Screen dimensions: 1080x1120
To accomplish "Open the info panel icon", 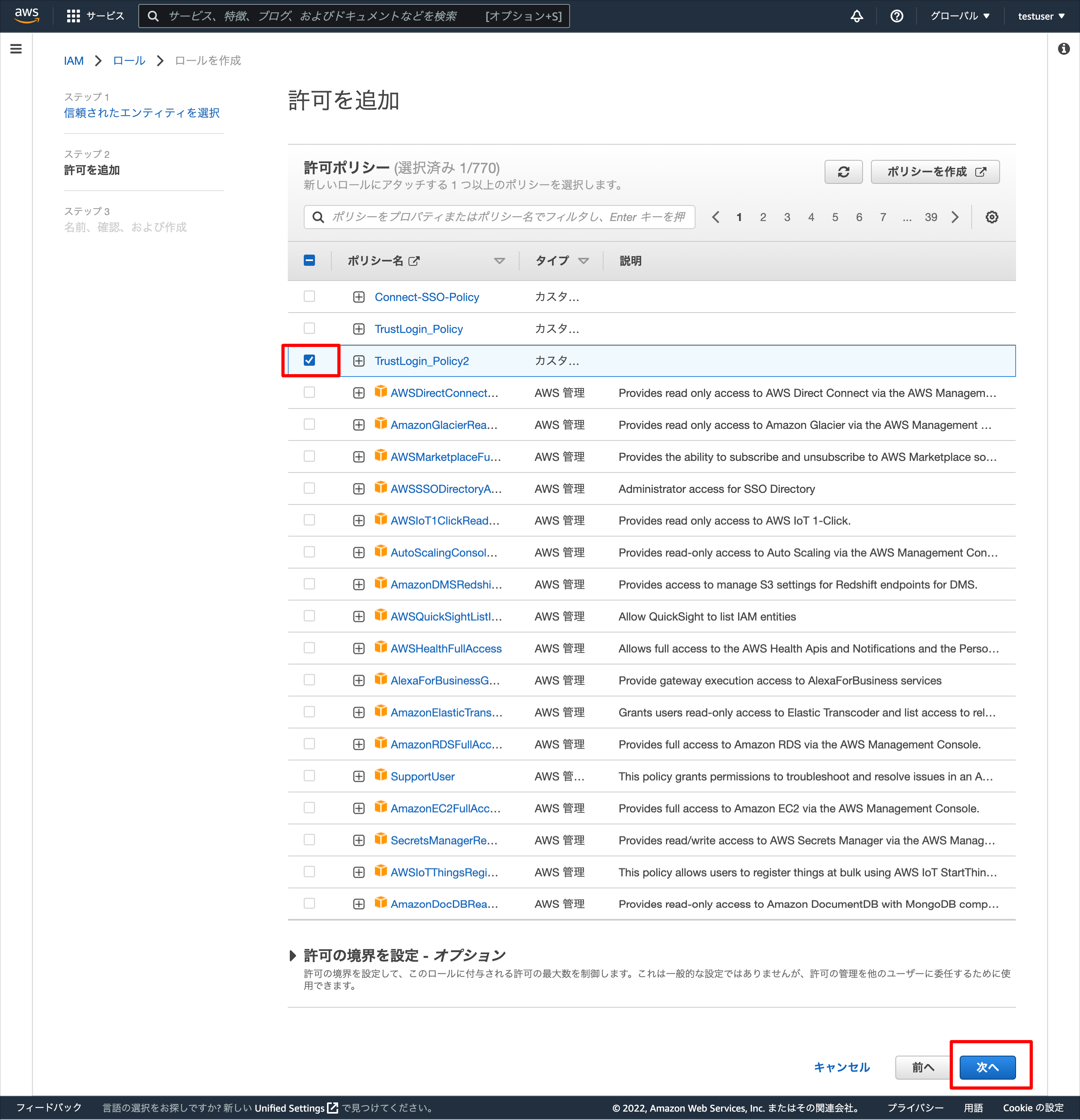I will coord(1064,49).
